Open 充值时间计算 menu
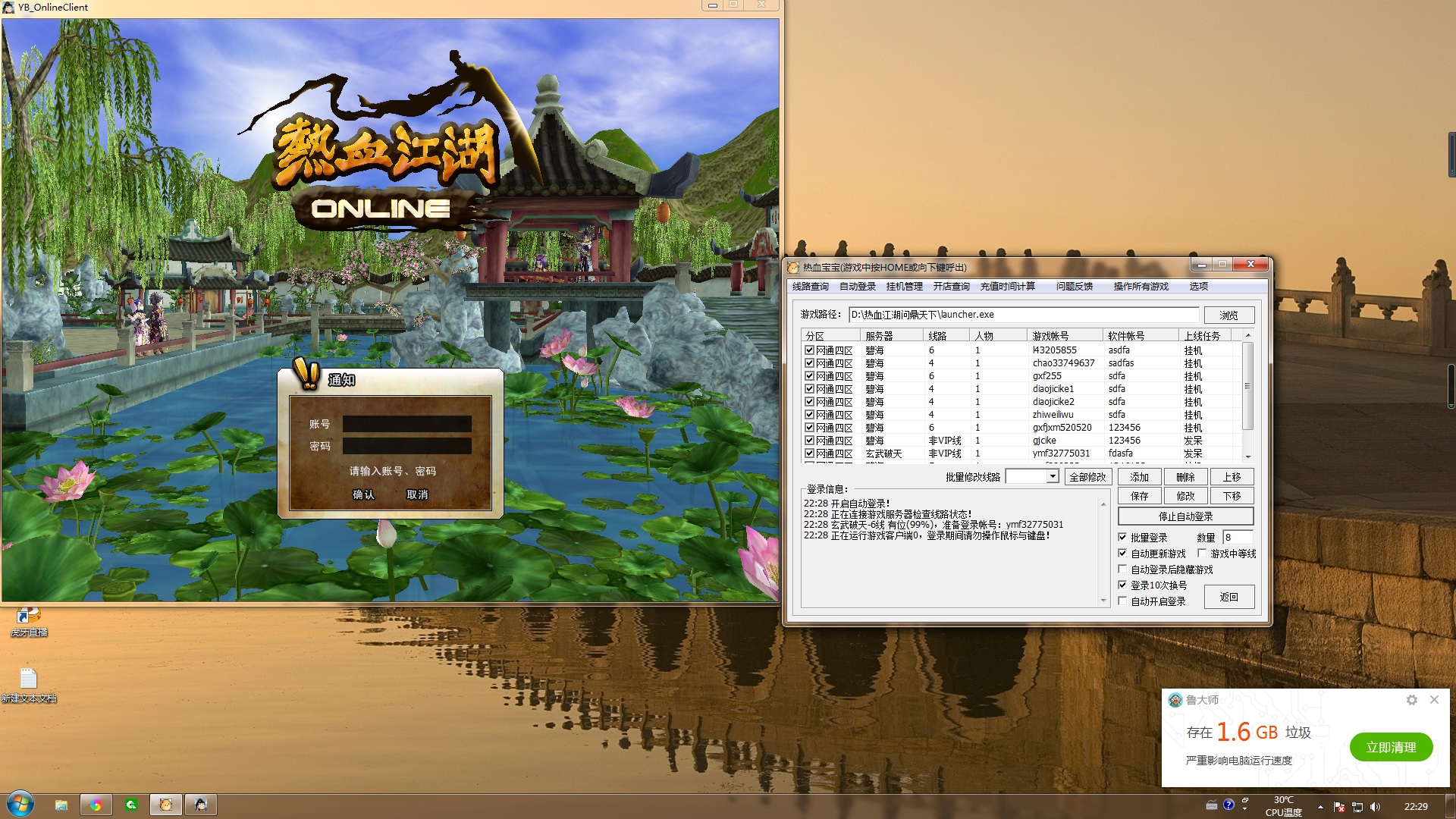The width and height of the screenshot is (1456, 819). point(1008,287)
